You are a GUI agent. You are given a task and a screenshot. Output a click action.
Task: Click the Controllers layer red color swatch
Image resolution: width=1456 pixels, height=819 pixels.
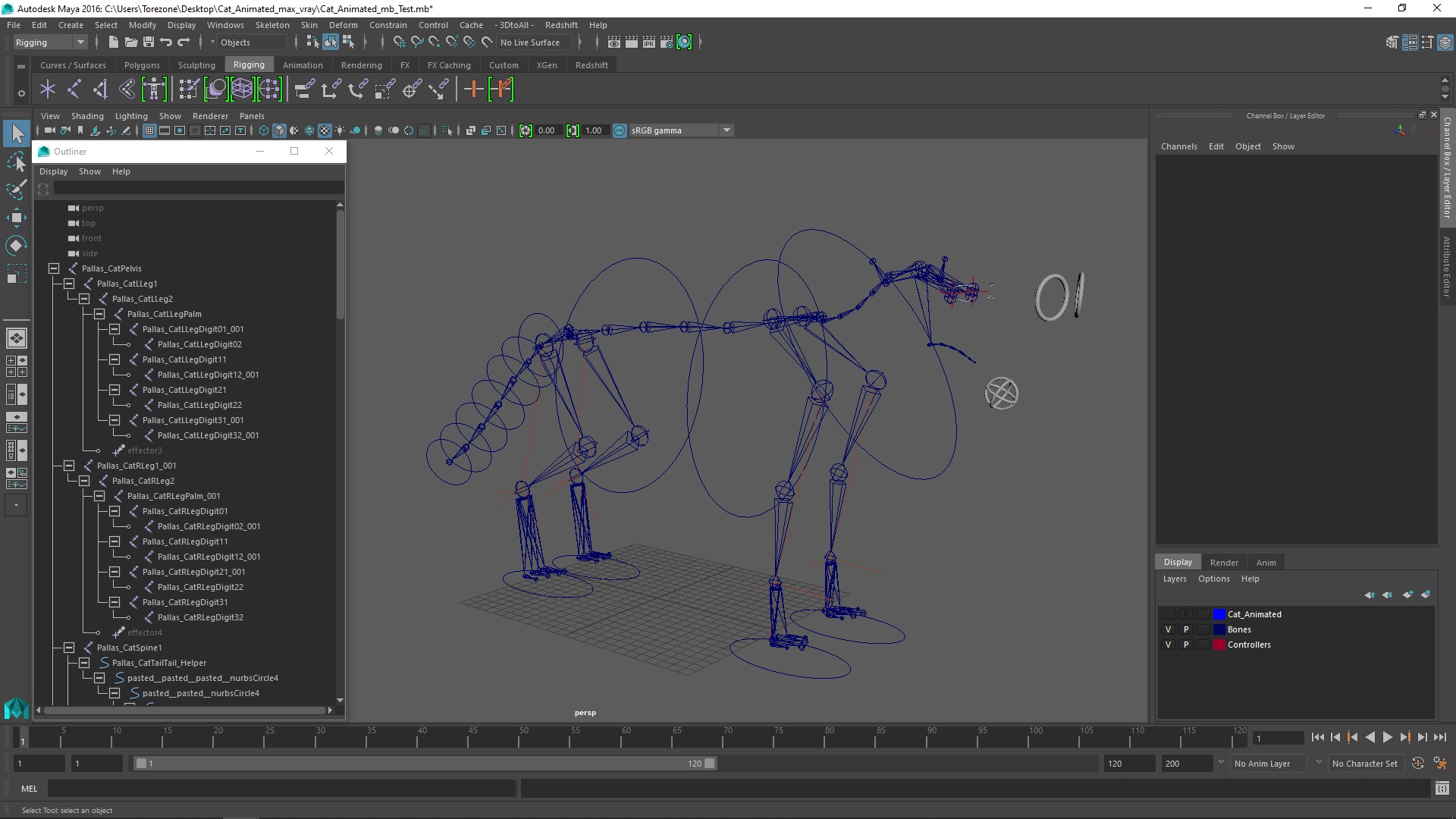[1219, 645]
